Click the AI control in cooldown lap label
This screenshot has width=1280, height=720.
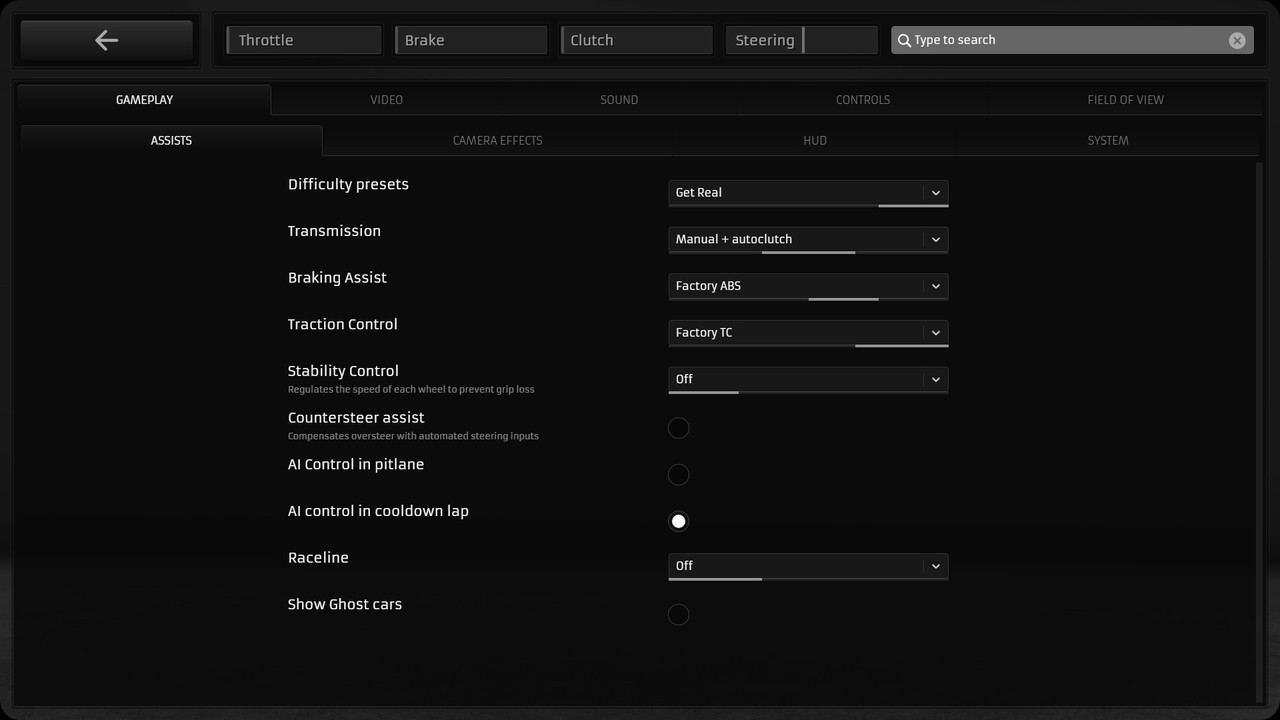(x=378, y=511)
